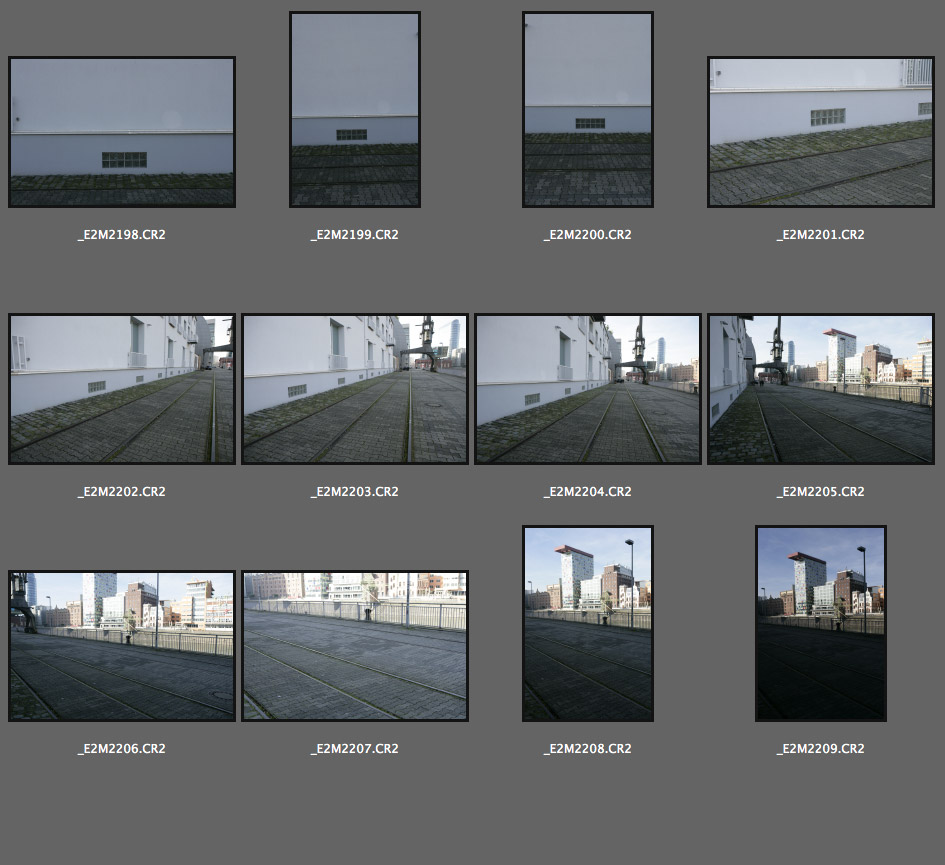This screenshot has width=945, height=865.
Task: Pick the _E2M2202.CR2 image thumbnail
Action: pyautogui.click(x=122, y=389)
